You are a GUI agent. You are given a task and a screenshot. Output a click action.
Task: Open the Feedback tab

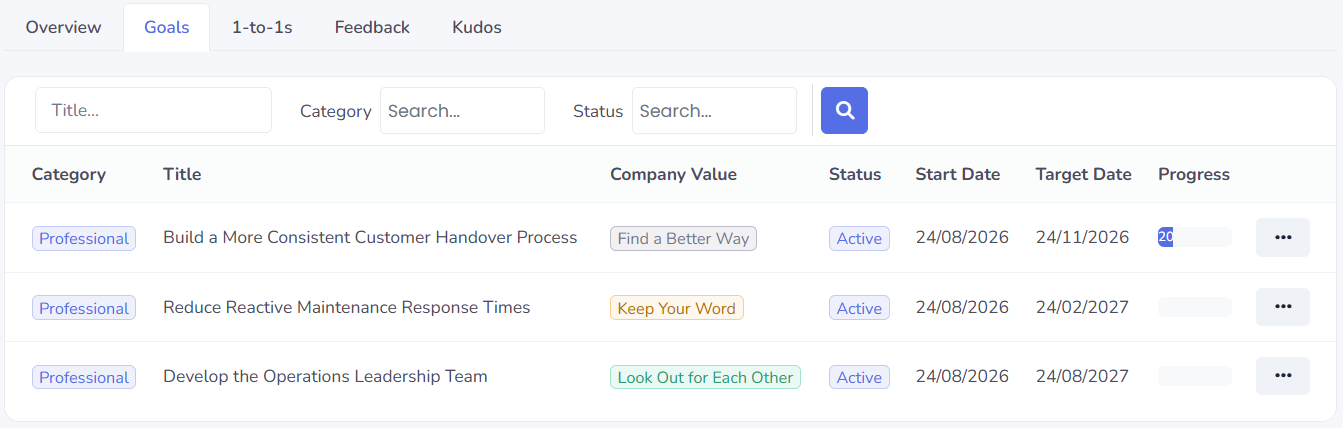tap(372, 27)
